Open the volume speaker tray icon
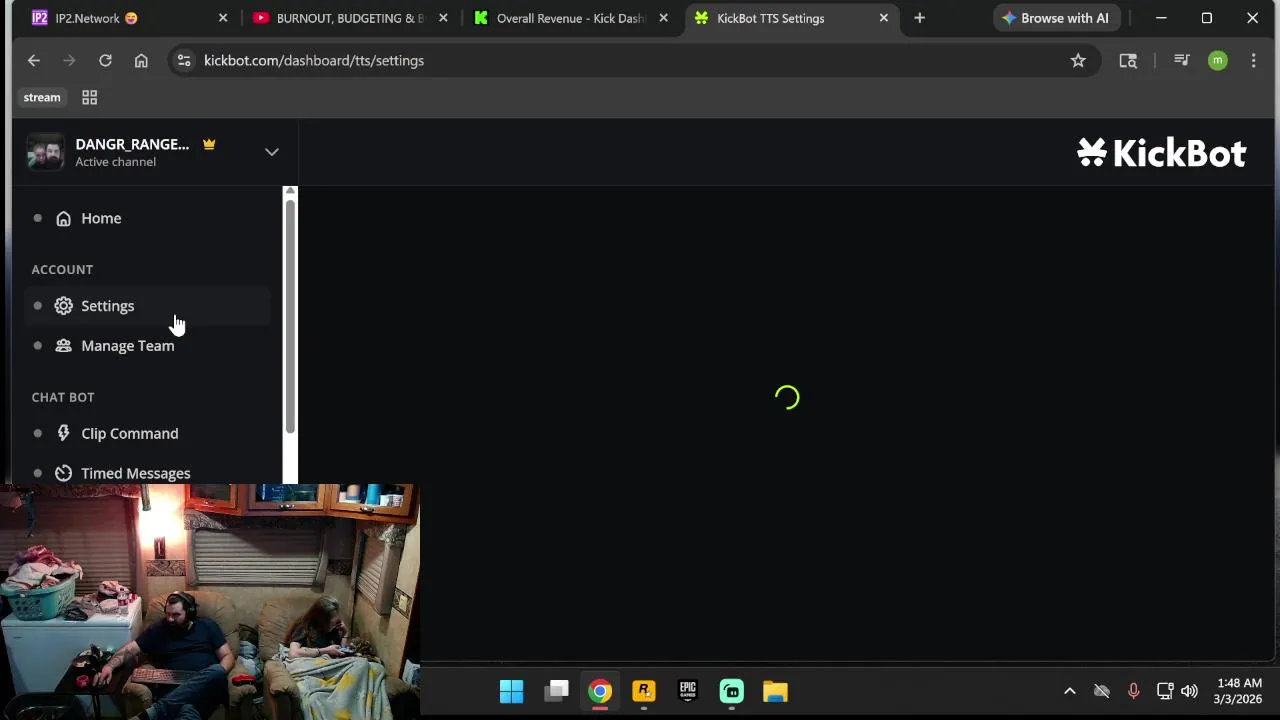This screenshot has width=1280, height=720. point(1189,691)
